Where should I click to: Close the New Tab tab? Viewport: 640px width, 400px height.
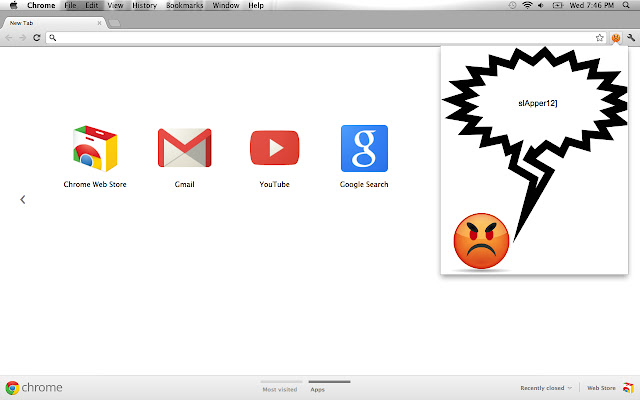(x=99, y=23)
